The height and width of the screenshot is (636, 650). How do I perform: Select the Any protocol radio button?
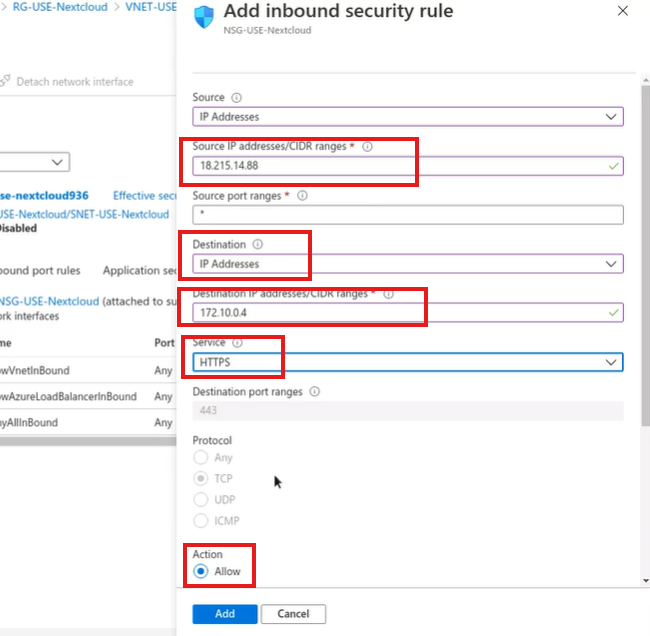[201, 457]
